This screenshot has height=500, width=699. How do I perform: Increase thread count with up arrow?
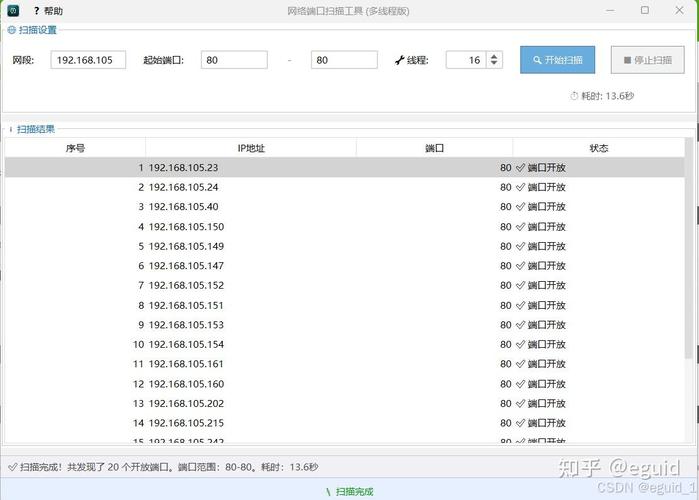494,56
